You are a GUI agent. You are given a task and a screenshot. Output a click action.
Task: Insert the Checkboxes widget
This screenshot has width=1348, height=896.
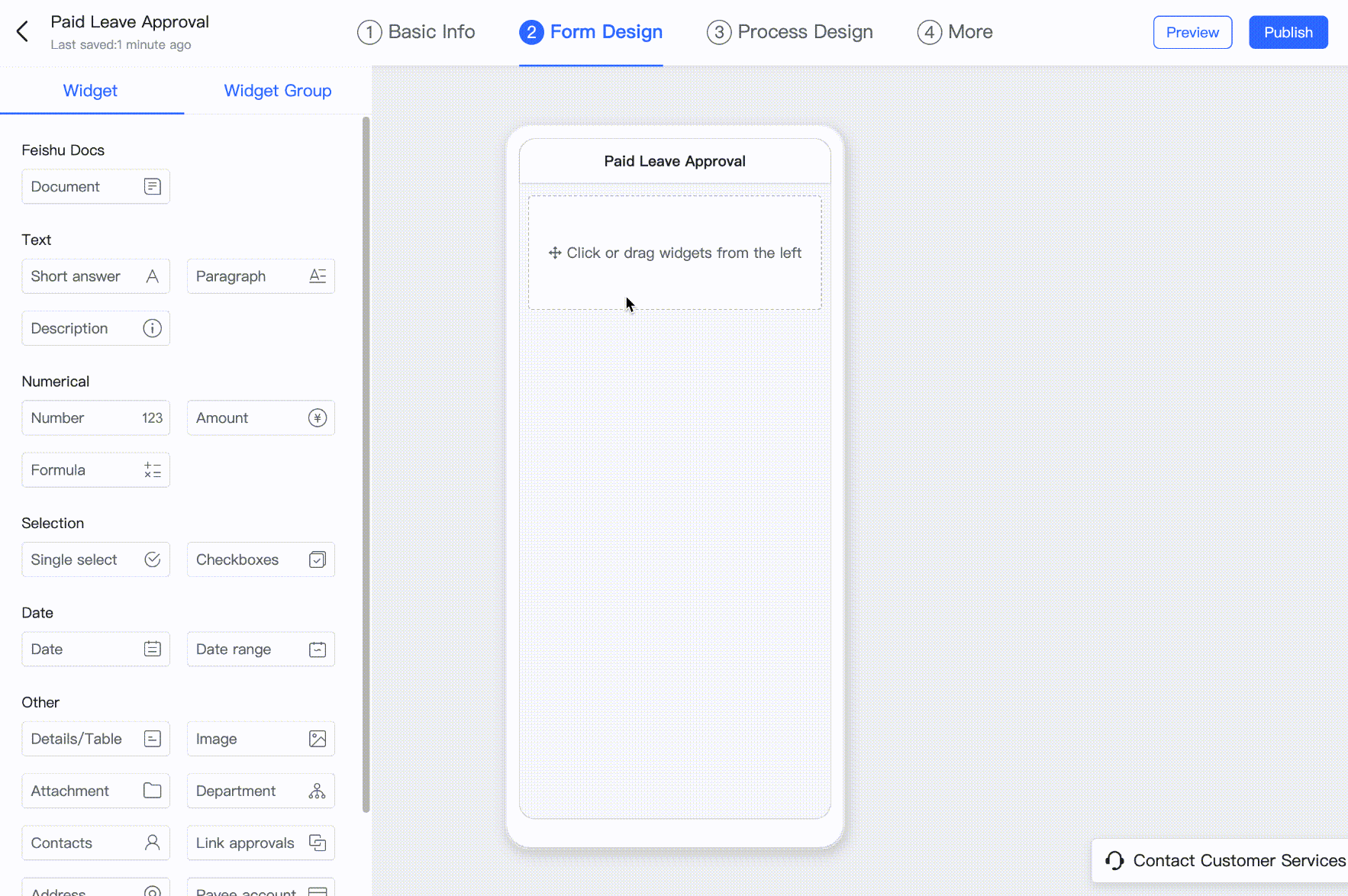(260, 559)
